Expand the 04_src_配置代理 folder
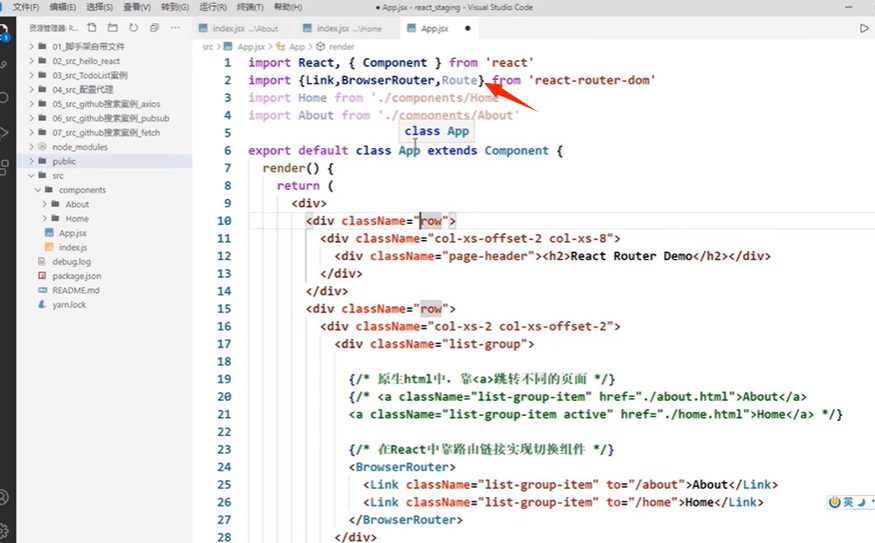This screenshot has width=875, height=543. (32, 89)
